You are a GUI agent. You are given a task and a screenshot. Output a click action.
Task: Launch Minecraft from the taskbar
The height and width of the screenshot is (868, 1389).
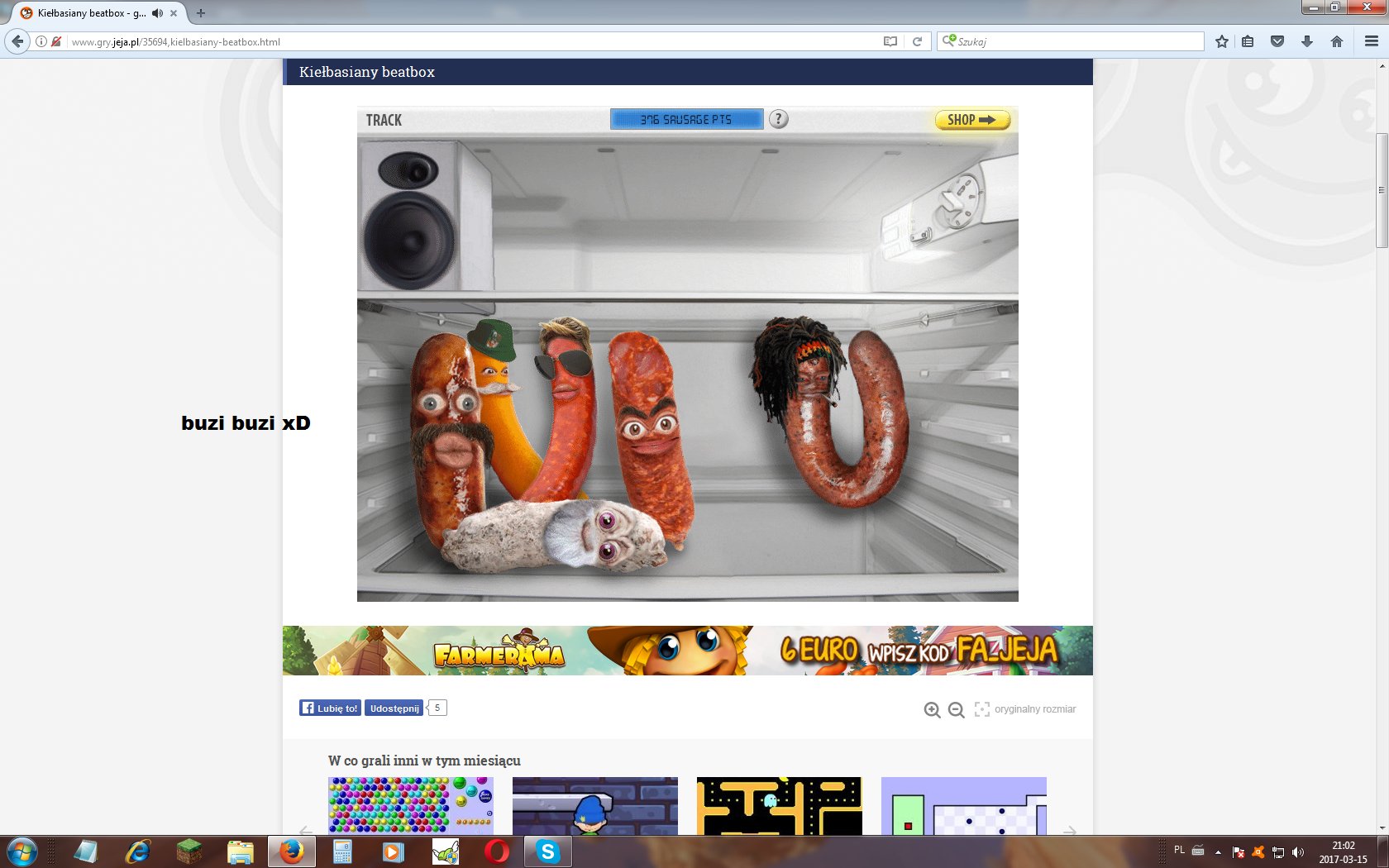point(189,851)
